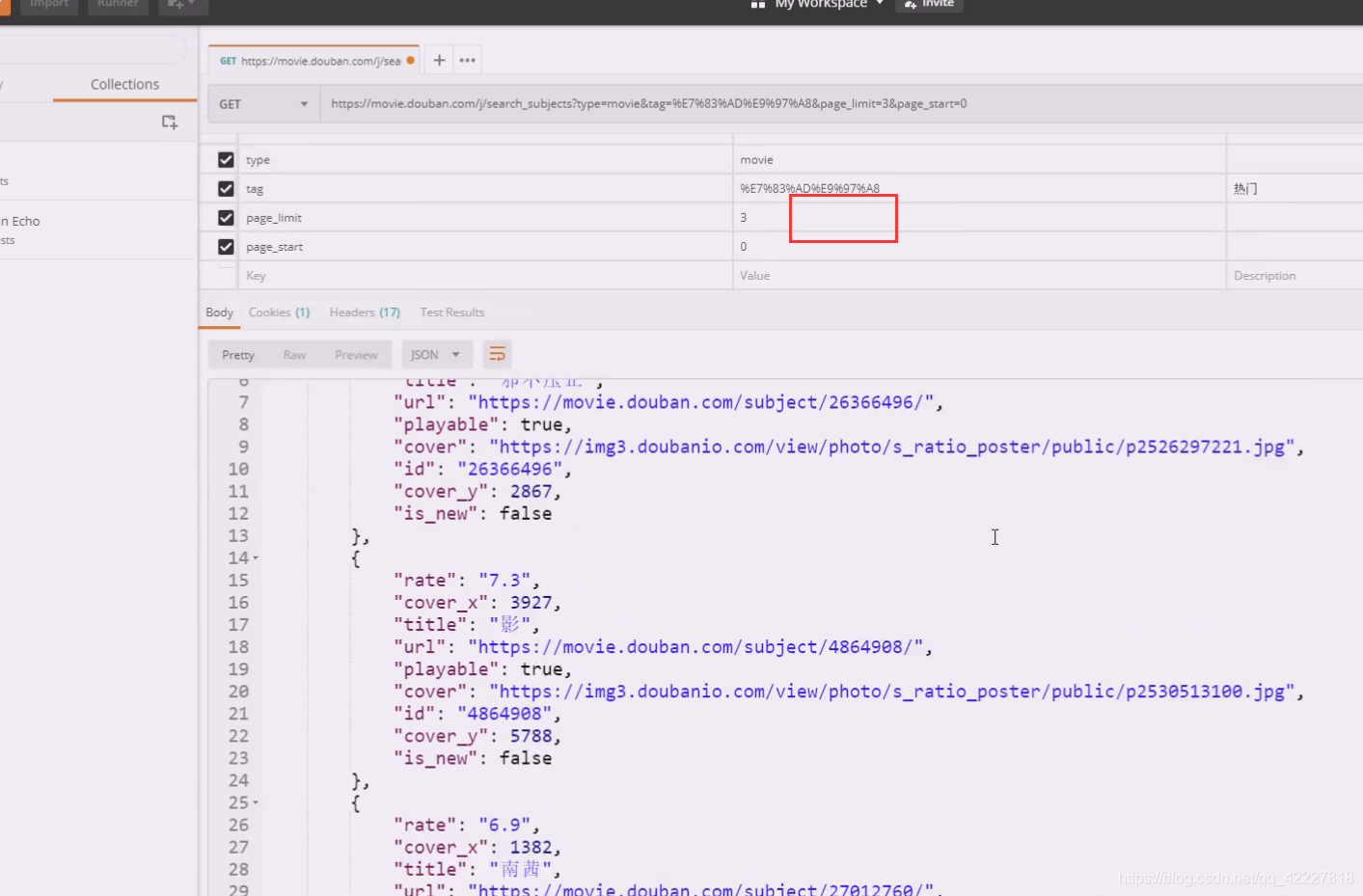Click the tag value %E7%83%AD%E9%97%A8 cell
This screenshot has width=1363, height=896.
pos(979,189)
